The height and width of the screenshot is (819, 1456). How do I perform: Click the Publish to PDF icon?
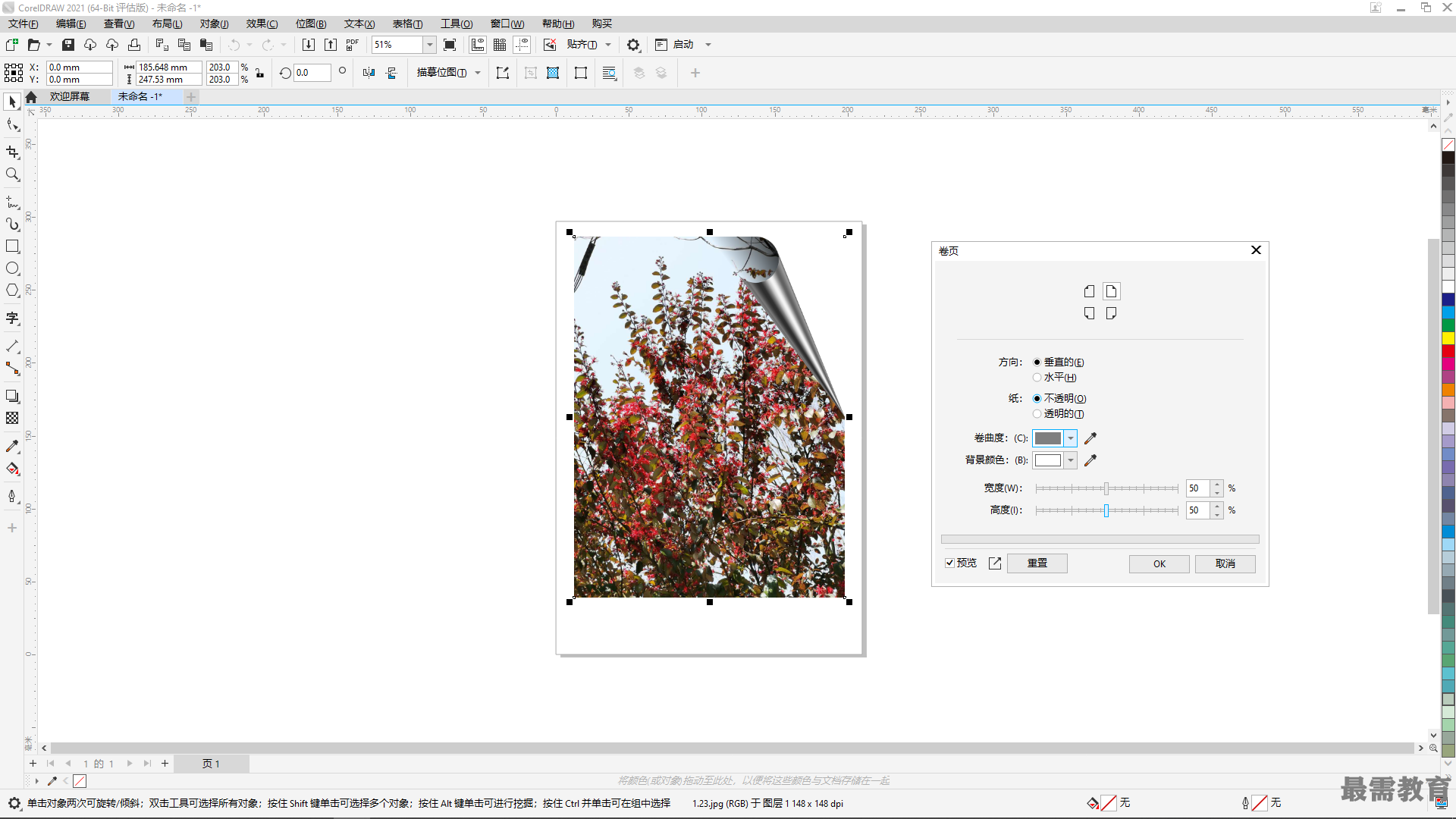coord(353,45)
